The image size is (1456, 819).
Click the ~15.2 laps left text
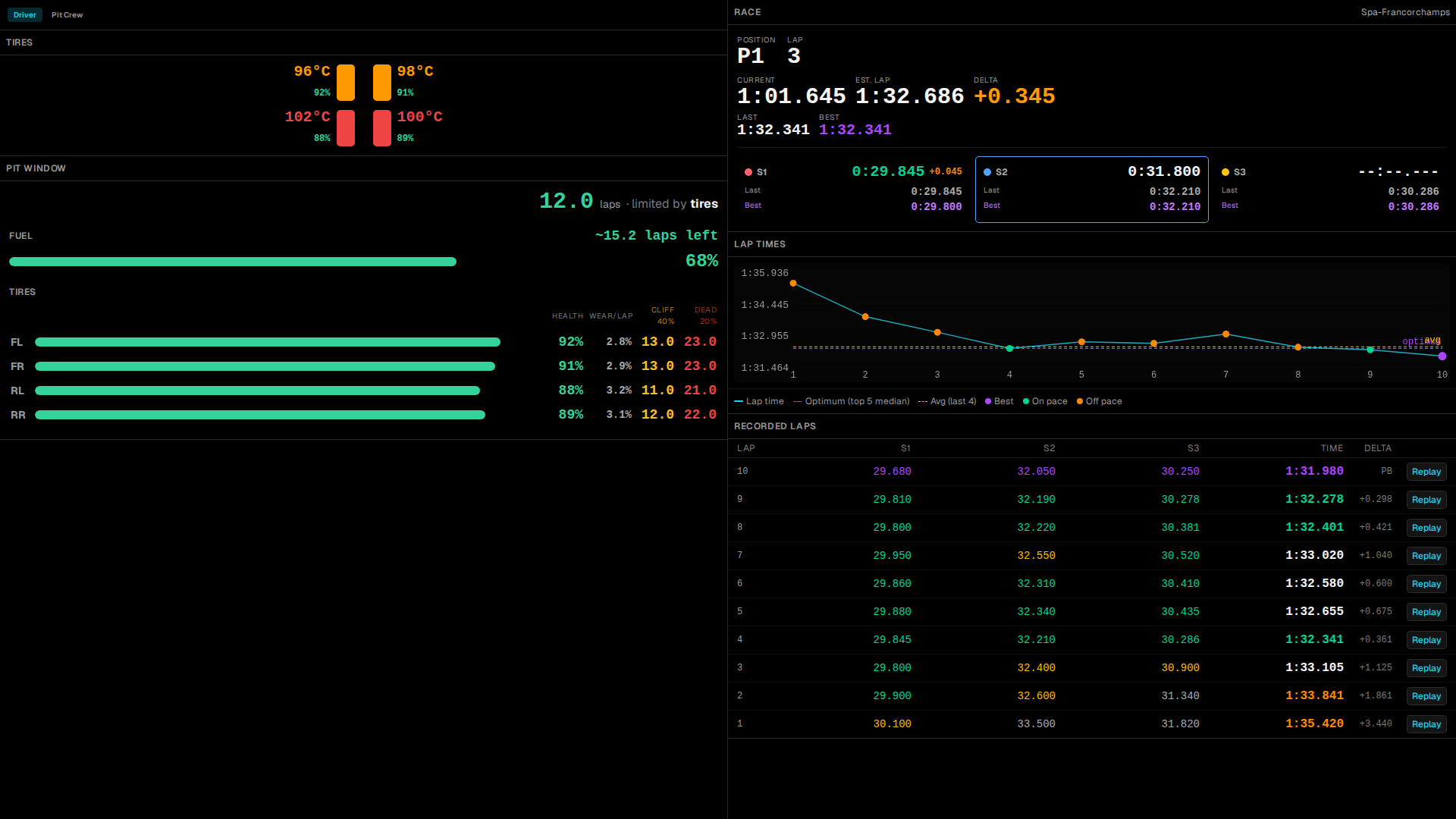(657, 235)
